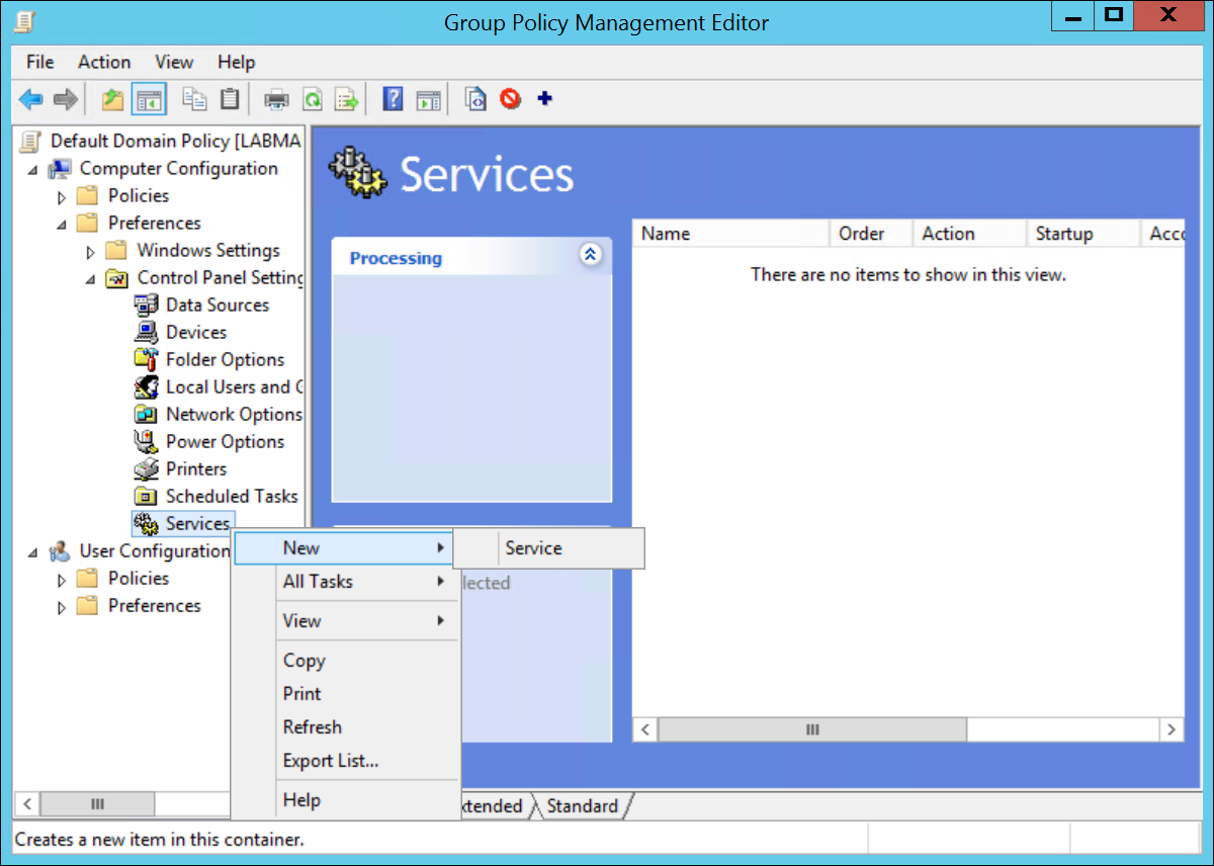This screenshot has width=1214, height=866.
Task: Collapse the Processing panel with chevron button
Action: point(590,255)
